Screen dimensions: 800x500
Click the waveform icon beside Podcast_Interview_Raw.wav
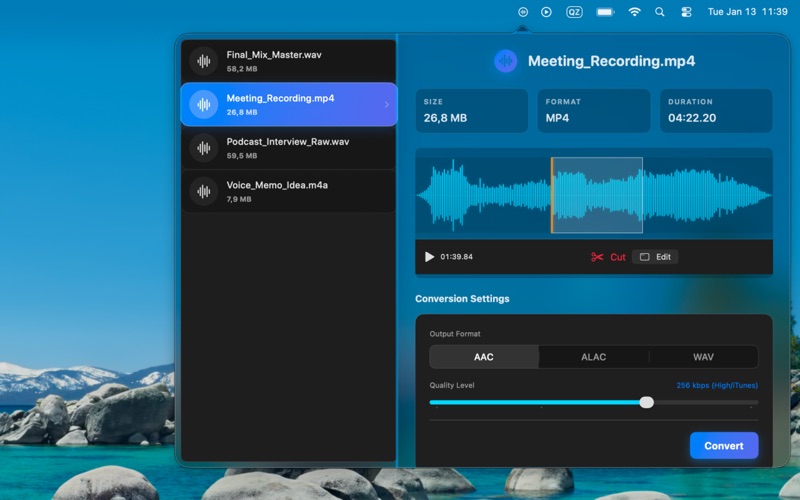tap(204, 148)
